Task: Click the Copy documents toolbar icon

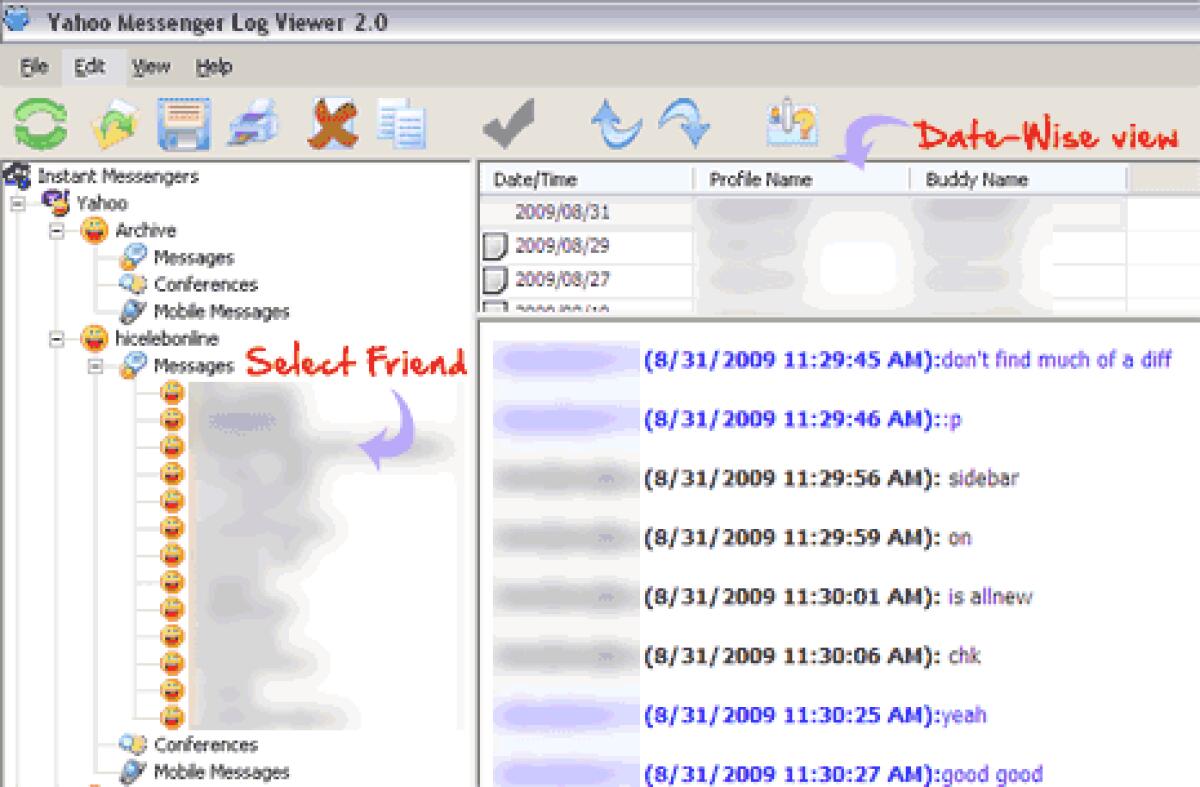Action: coord(401,126)
